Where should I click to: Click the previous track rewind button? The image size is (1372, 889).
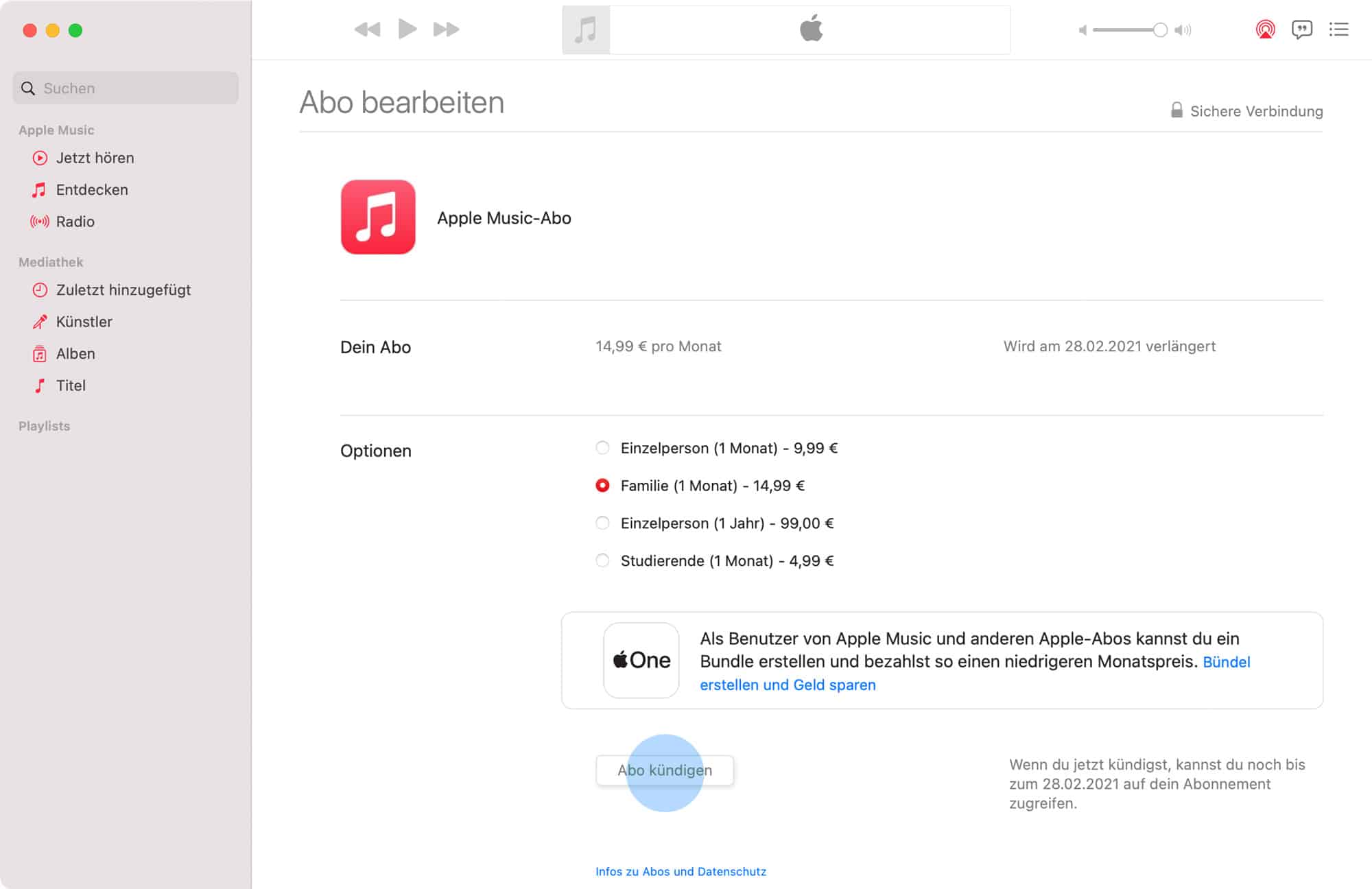[367, 29]
